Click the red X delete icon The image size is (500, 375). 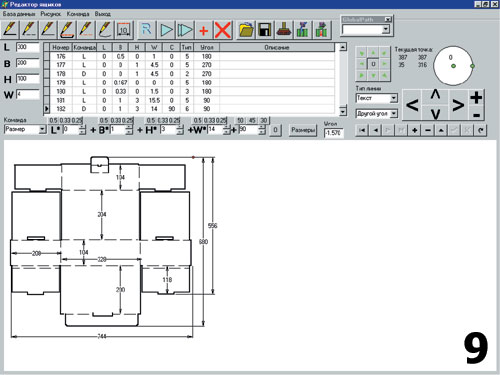(223, 30)
